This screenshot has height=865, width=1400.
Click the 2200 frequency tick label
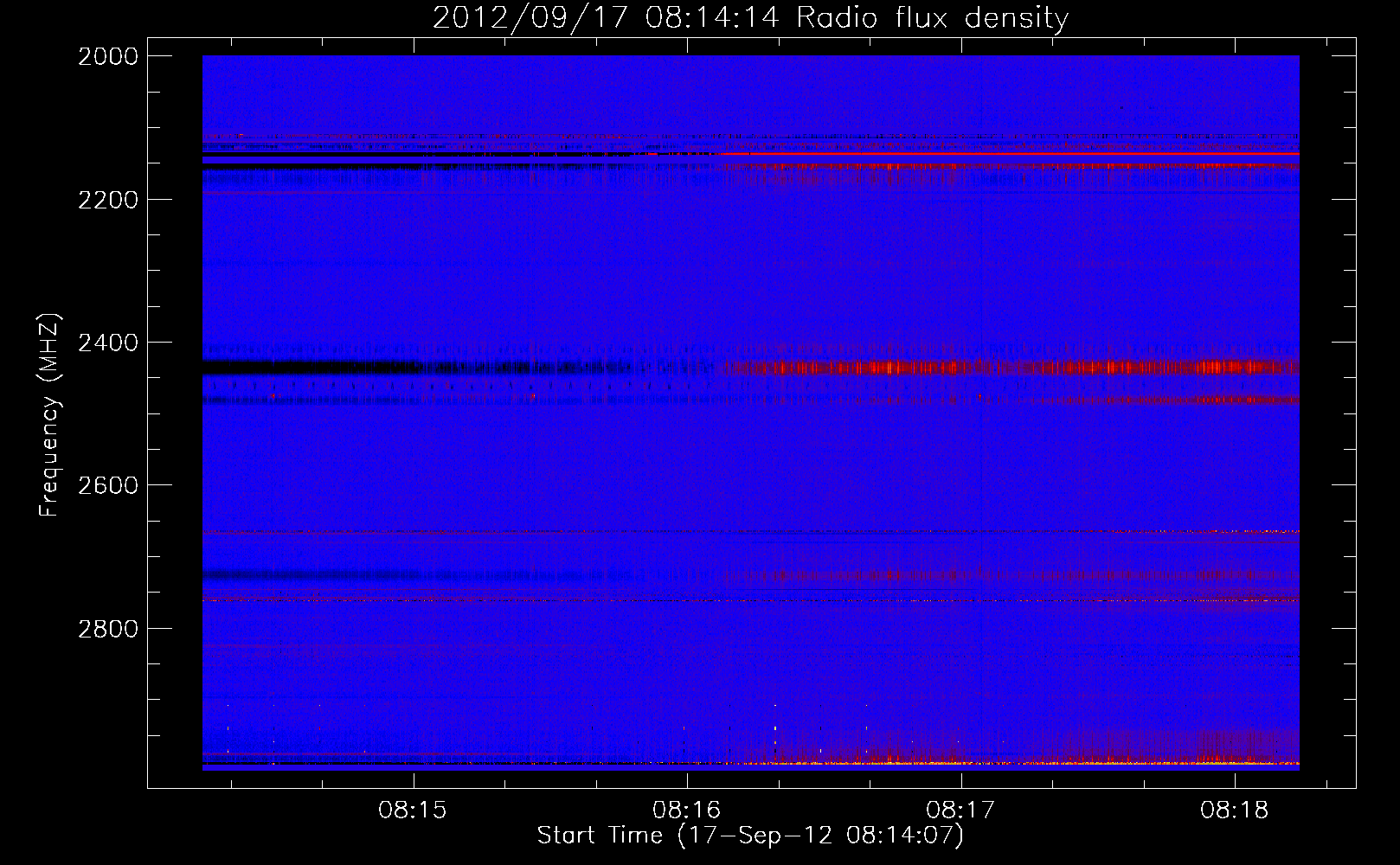108,200
